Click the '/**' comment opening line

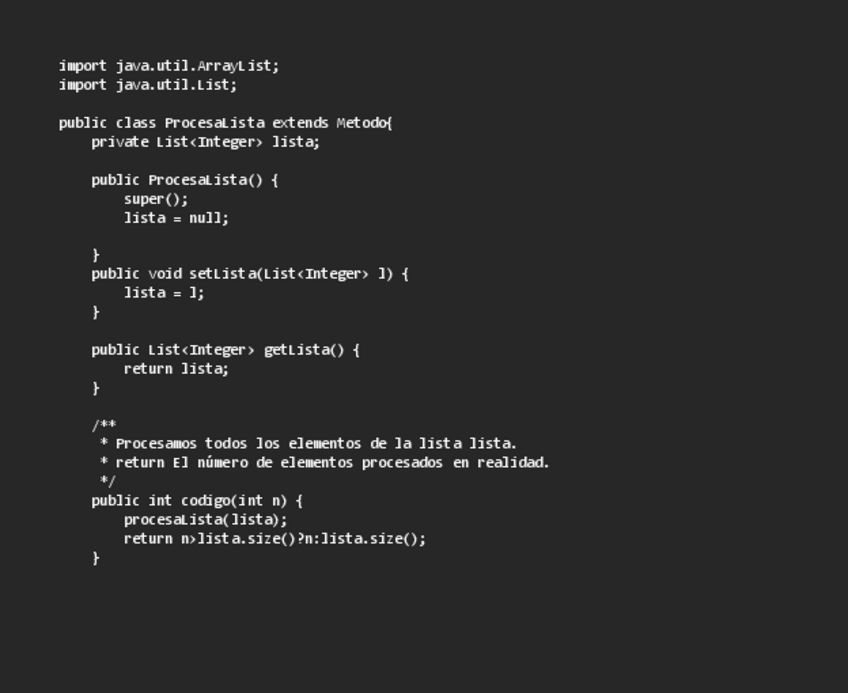coord(104,425)
